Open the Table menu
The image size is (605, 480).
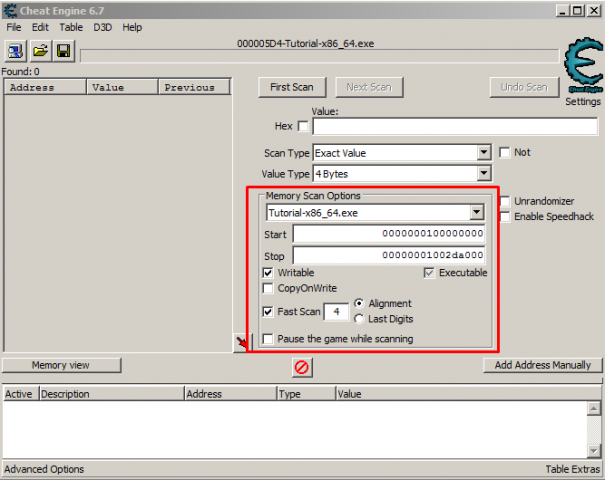pos(71,27)
